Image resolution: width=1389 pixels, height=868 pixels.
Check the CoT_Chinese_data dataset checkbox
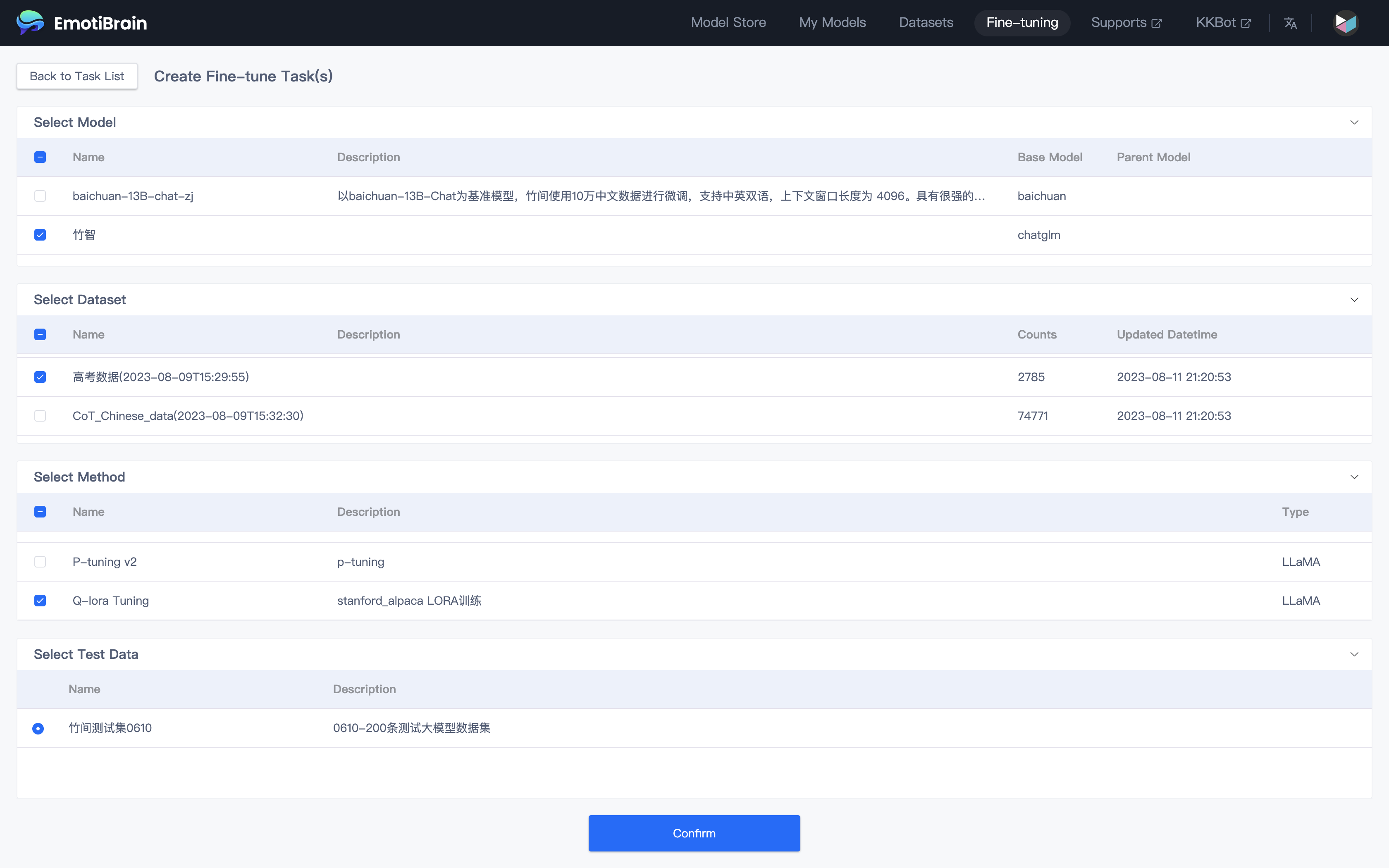[x=40, y=416]
